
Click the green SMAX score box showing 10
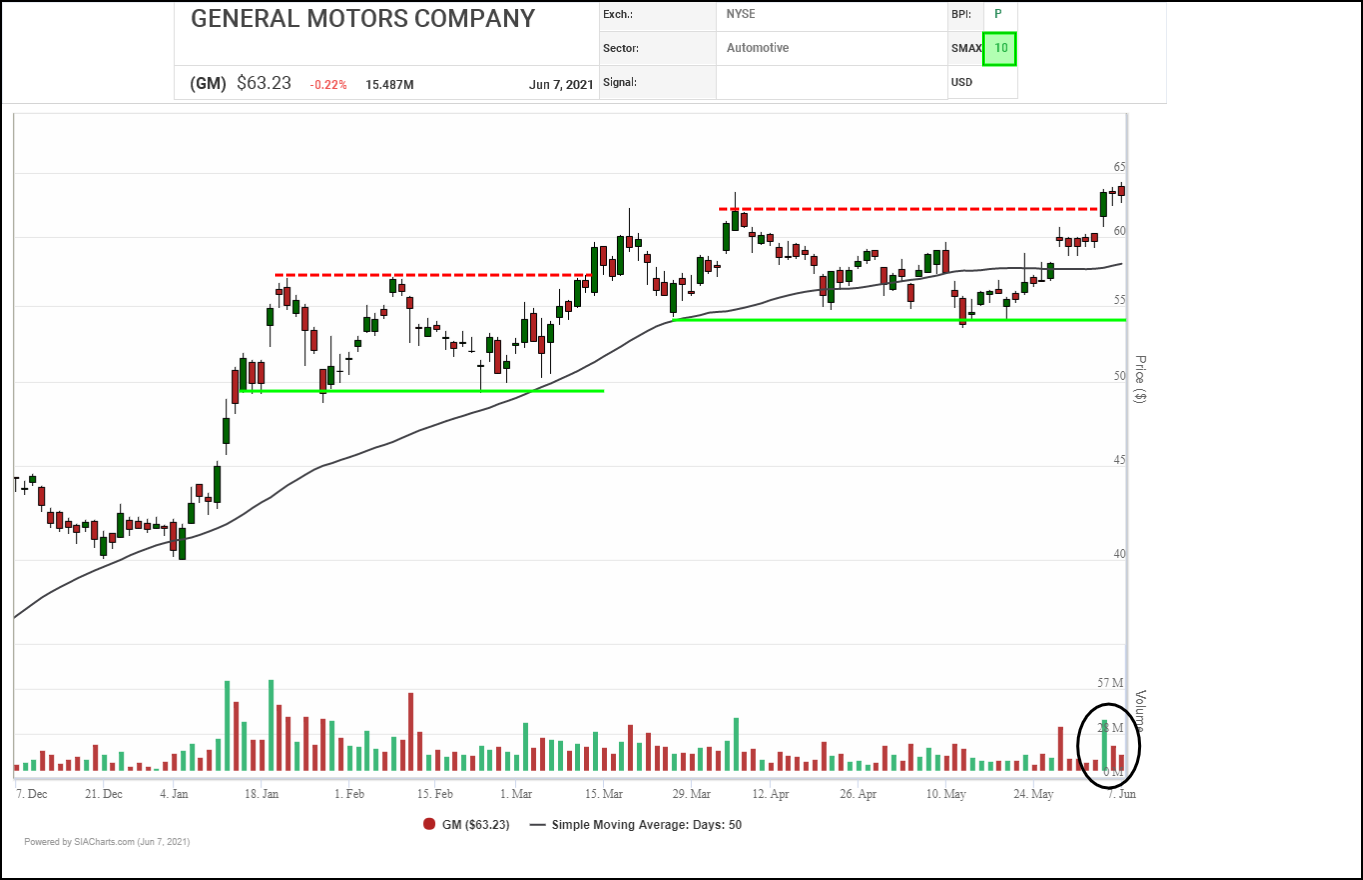point(999,48)
